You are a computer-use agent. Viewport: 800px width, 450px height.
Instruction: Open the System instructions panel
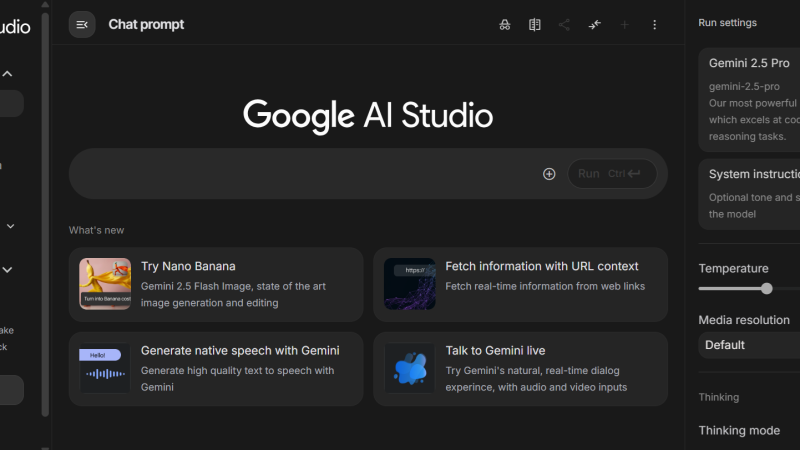tap(749, 194)
